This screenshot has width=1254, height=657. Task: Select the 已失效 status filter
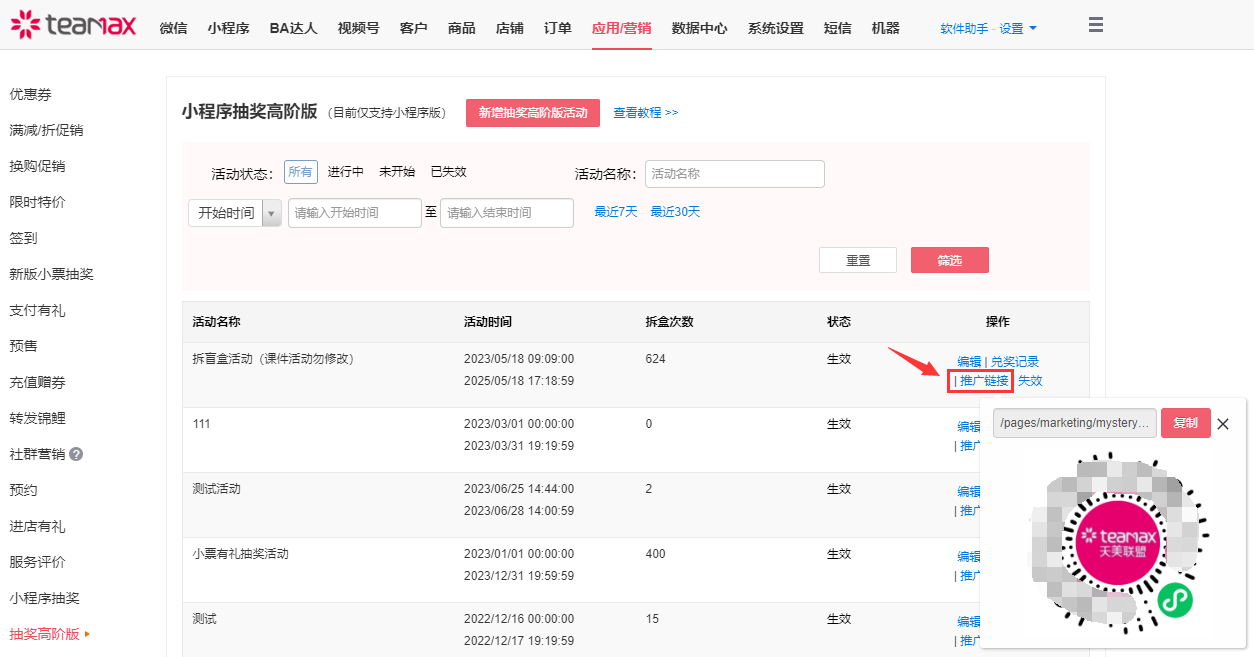click(x=448, y=172)
